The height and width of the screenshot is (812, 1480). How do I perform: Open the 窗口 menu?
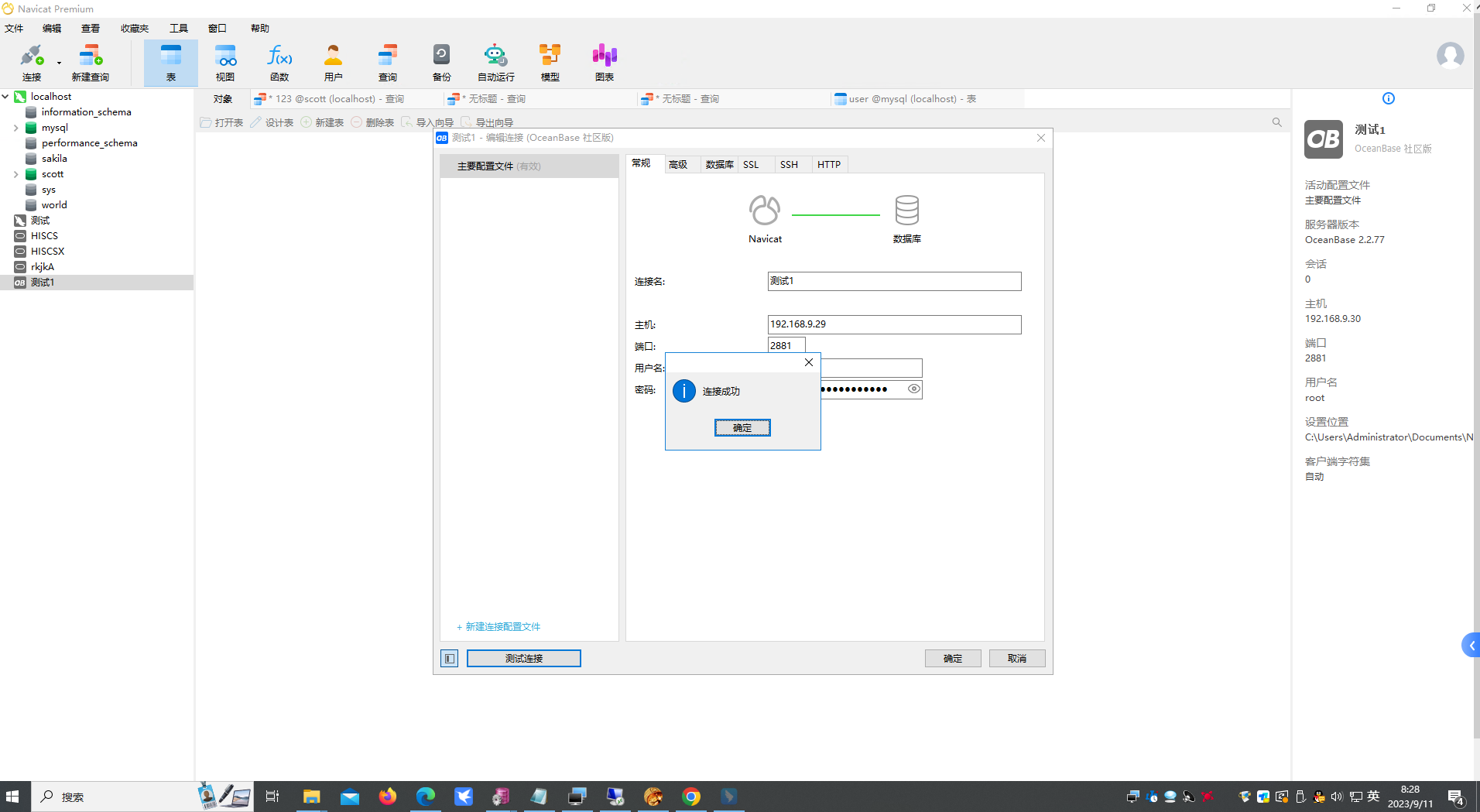(218, 29)
